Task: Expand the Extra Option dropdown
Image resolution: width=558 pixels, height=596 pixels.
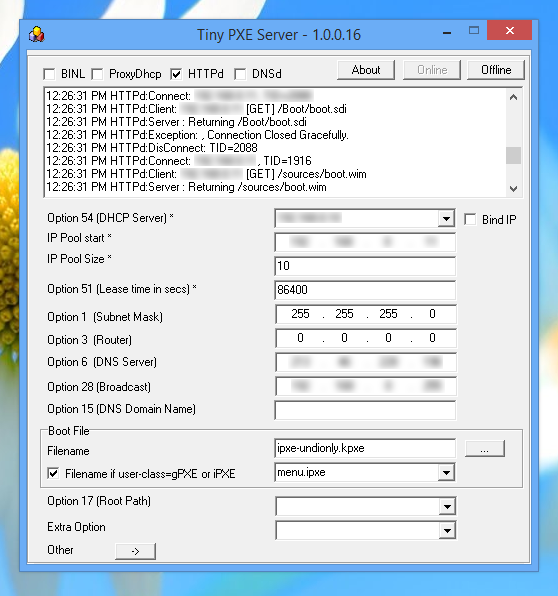Action: (447, 531)
